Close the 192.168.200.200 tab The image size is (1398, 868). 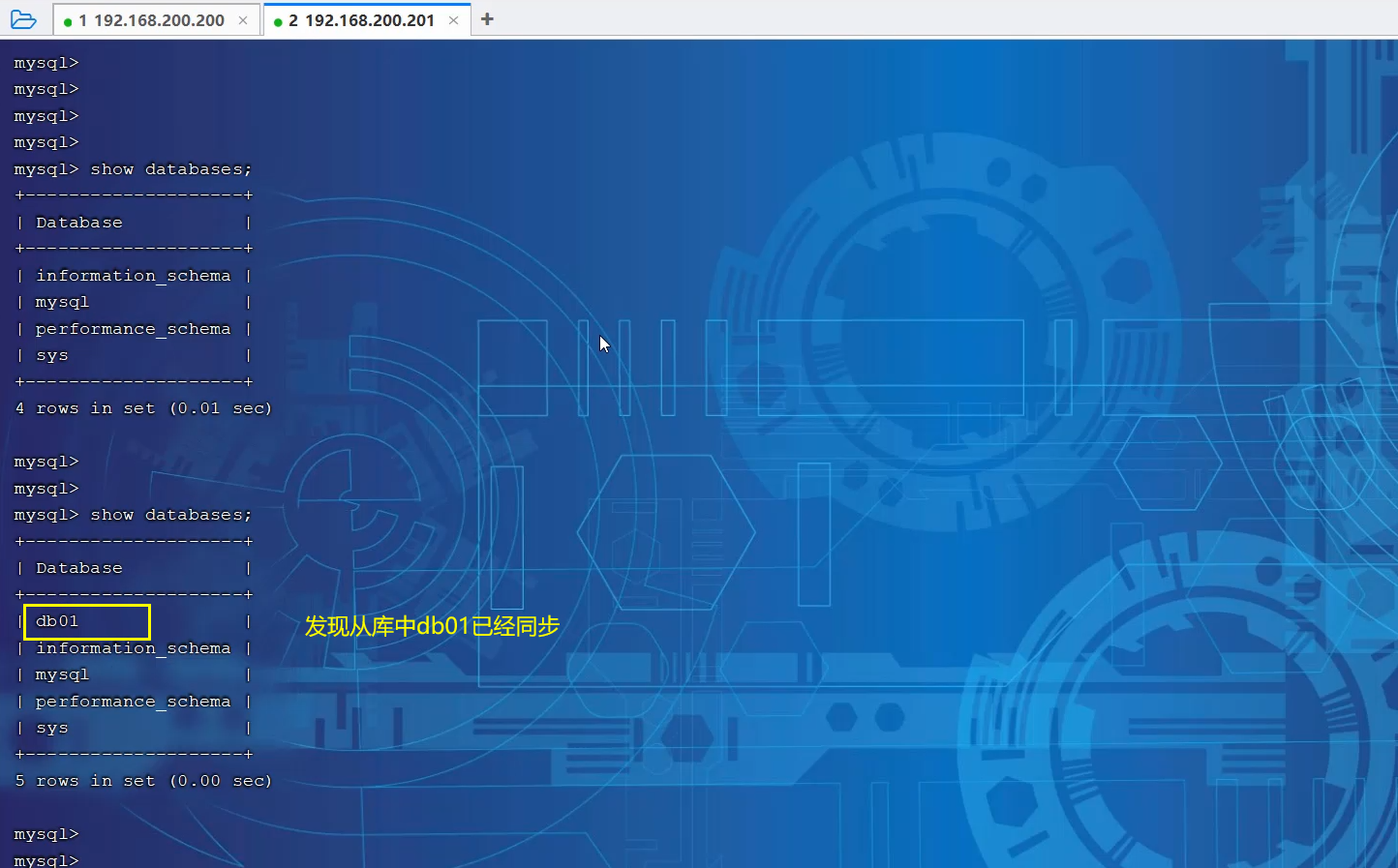pyautogui.click(x=243, y=20)
